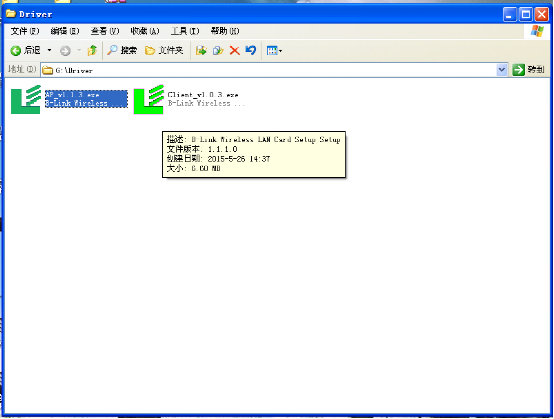Maximize the Driver window
Viewport: 554px width, 419px height.
point(526,15)
